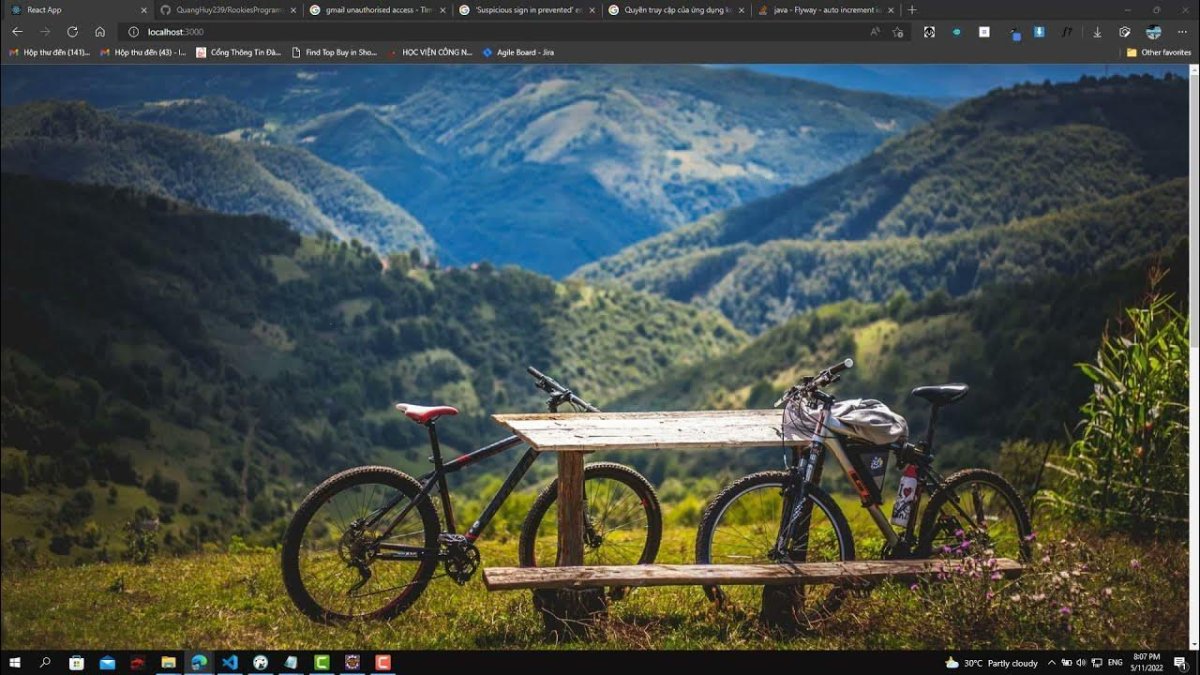Open Settings and more ellipsis menu

[1182, 32]
